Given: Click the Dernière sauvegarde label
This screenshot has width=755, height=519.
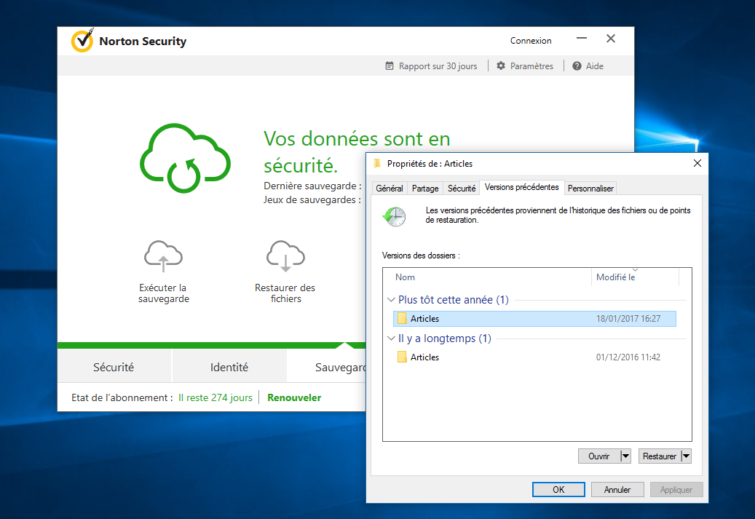Looking at the screenshot, I should click(312, 186).
